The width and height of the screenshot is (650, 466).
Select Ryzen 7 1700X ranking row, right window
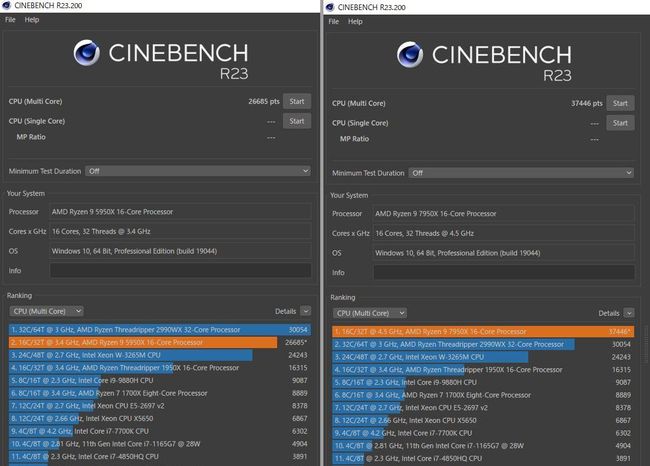[483, 395]
